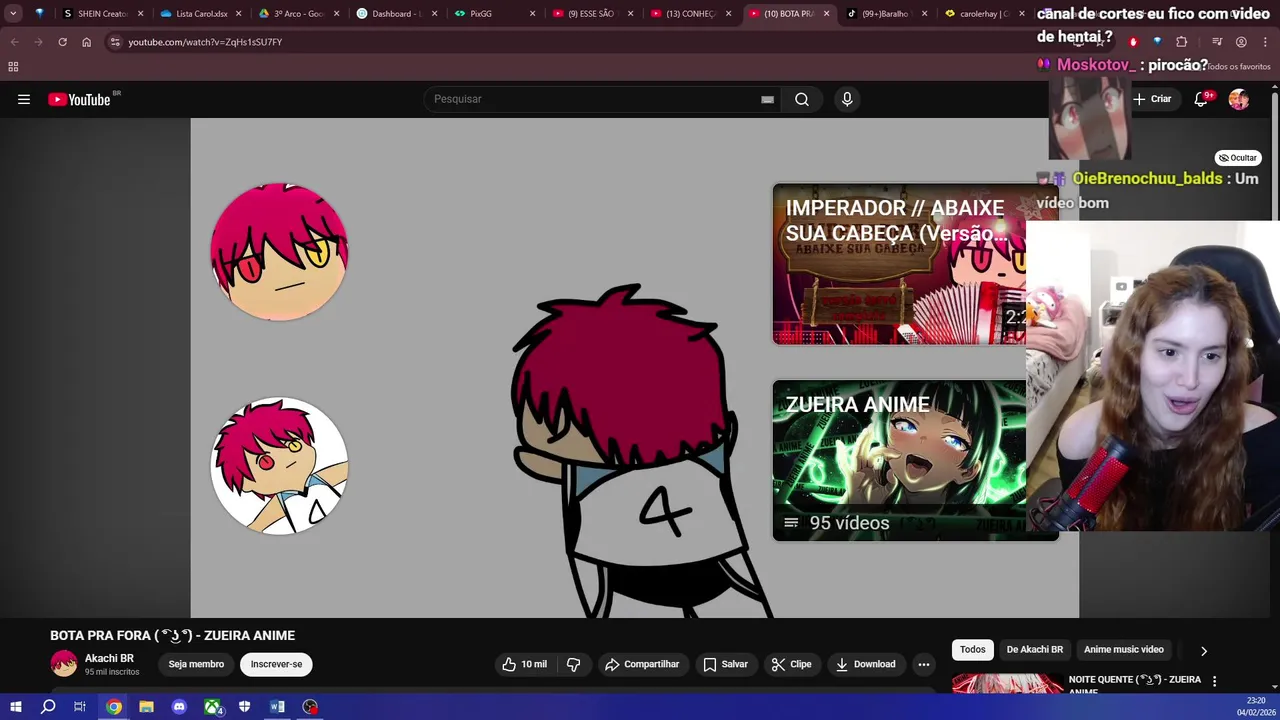
Task: Select Anime music video filter chip
Action: (1124, 650)
